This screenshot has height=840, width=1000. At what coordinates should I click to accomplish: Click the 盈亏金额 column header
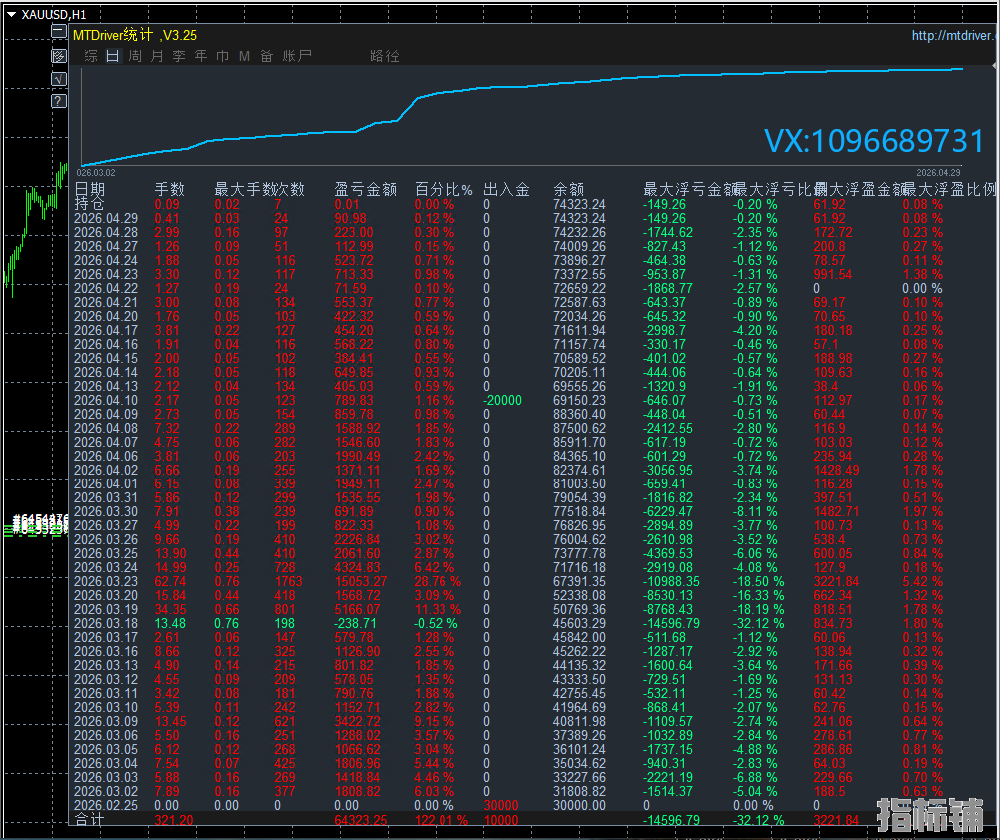(365, 189)
